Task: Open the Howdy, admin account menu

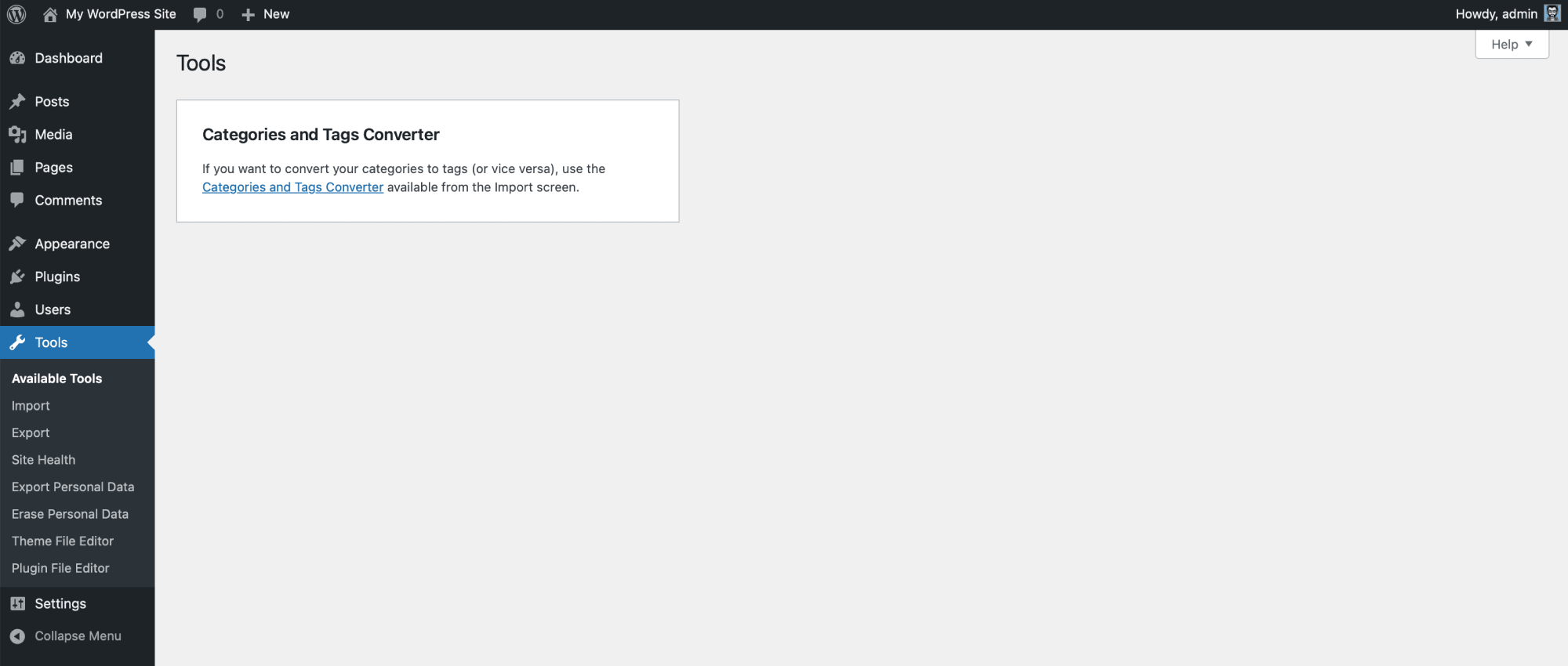Action: pyautogui.click(x=1496, y=14)
